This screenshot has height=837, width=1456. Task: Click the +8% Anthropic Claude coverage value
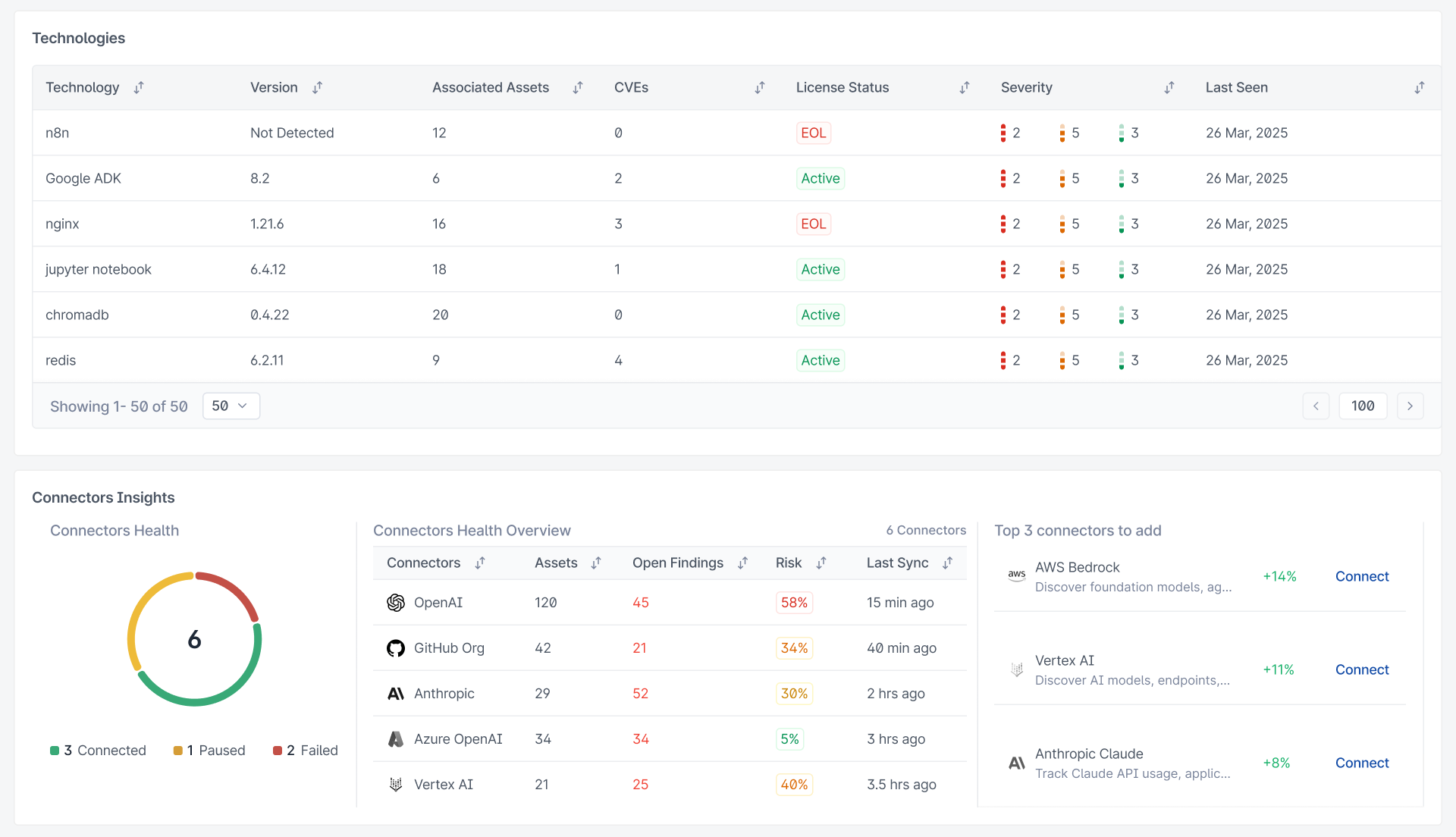1276,763
